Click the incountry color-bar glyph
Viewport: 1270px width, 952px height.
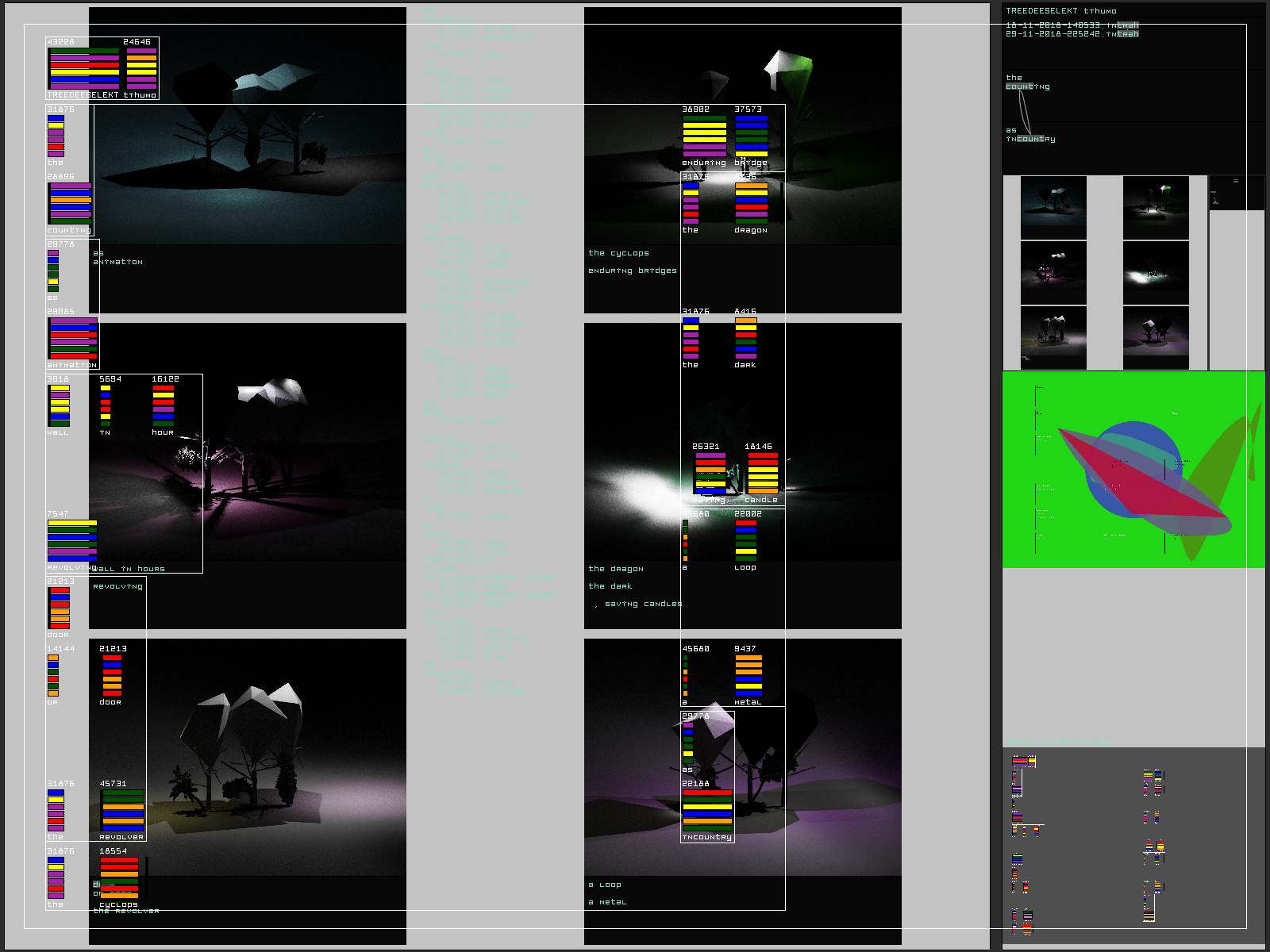[707, 811]
